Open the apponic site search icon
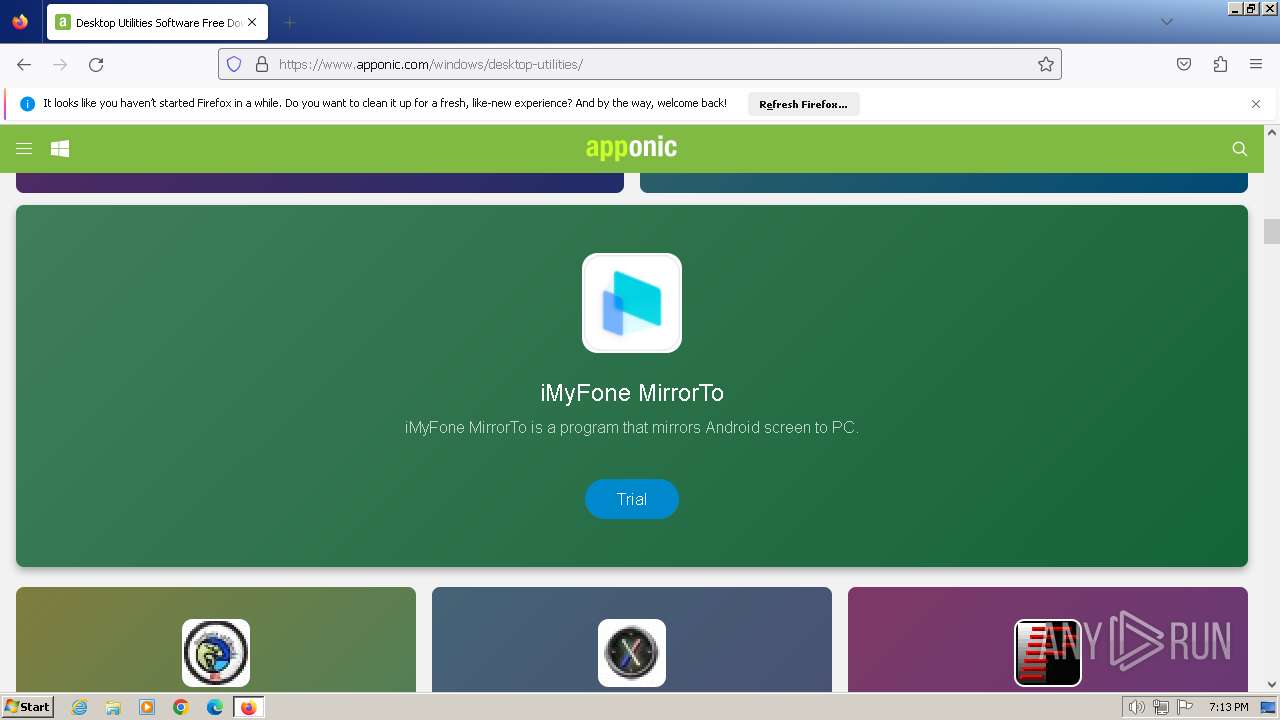Viewport: 1280px width, 720px height. pyautogui.click(x=1240, y=149)
